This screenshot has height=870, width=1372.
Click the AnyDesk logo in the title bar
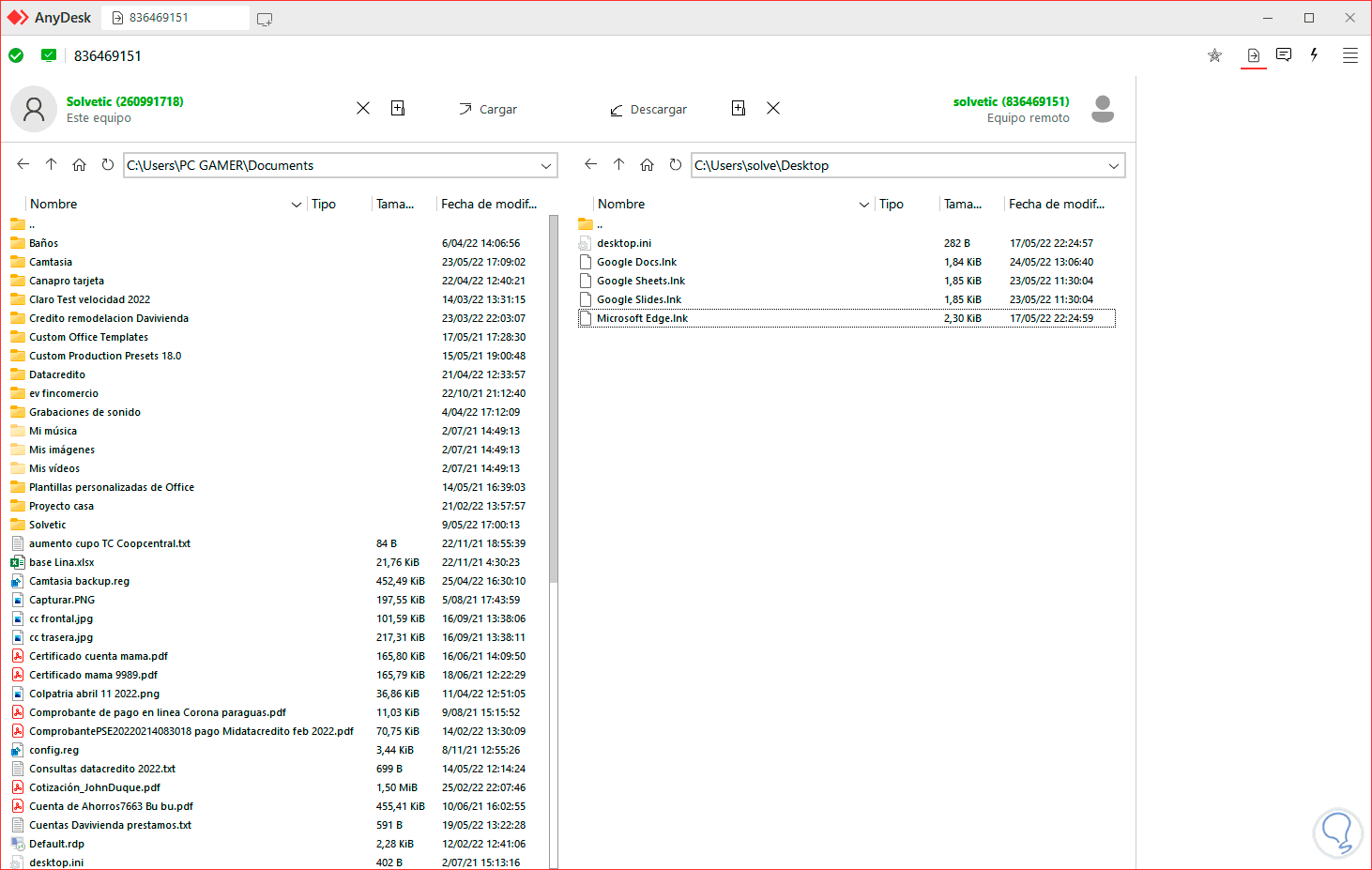[18, 18]
